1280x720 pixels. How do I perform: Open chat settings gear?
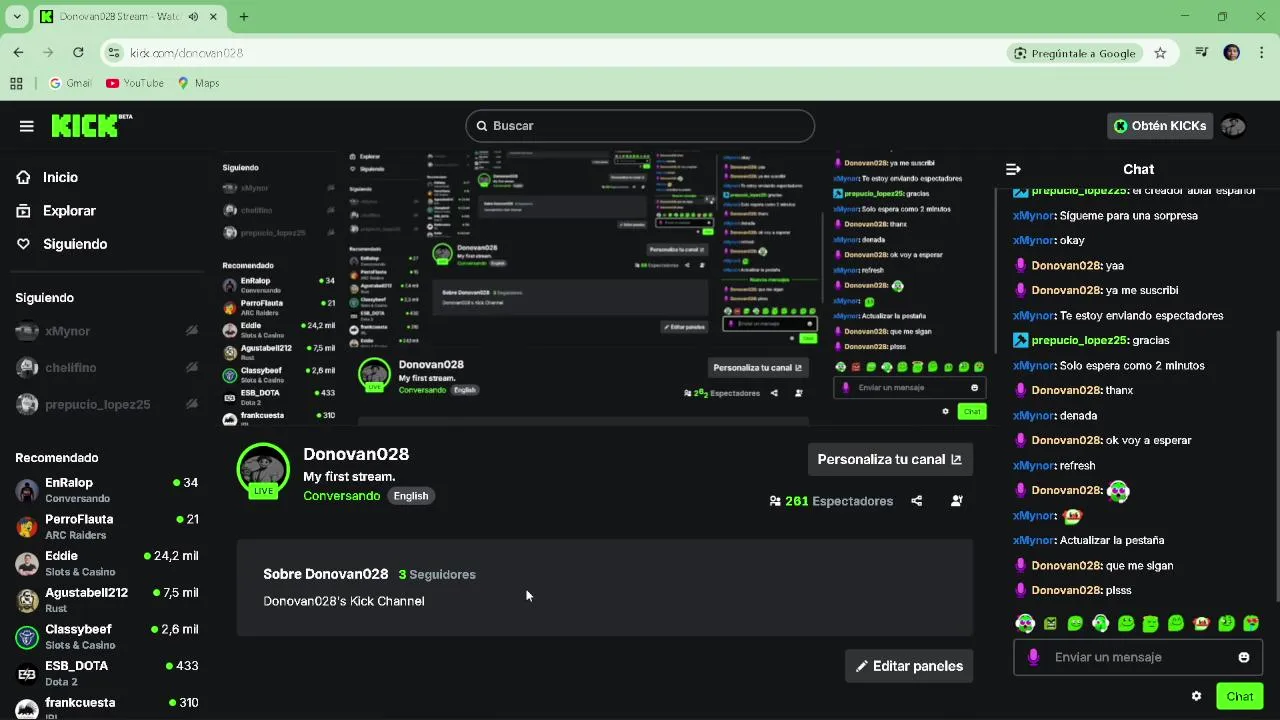pyautogui.click(x=1196, y=696)
